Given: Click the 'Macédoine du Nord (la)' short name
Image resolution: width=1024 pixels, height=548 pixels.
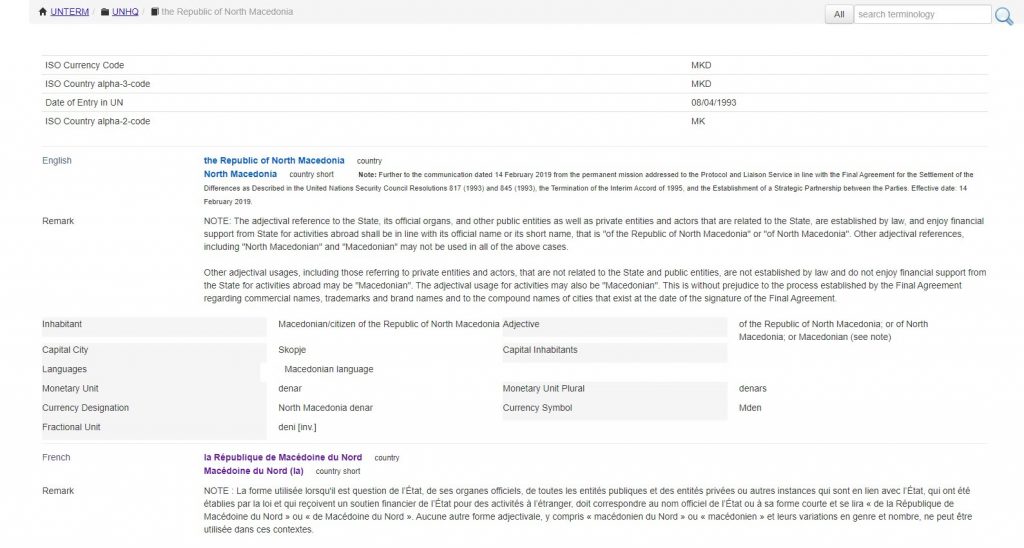Looking at the screenshot, I should (x=253, y=470).
